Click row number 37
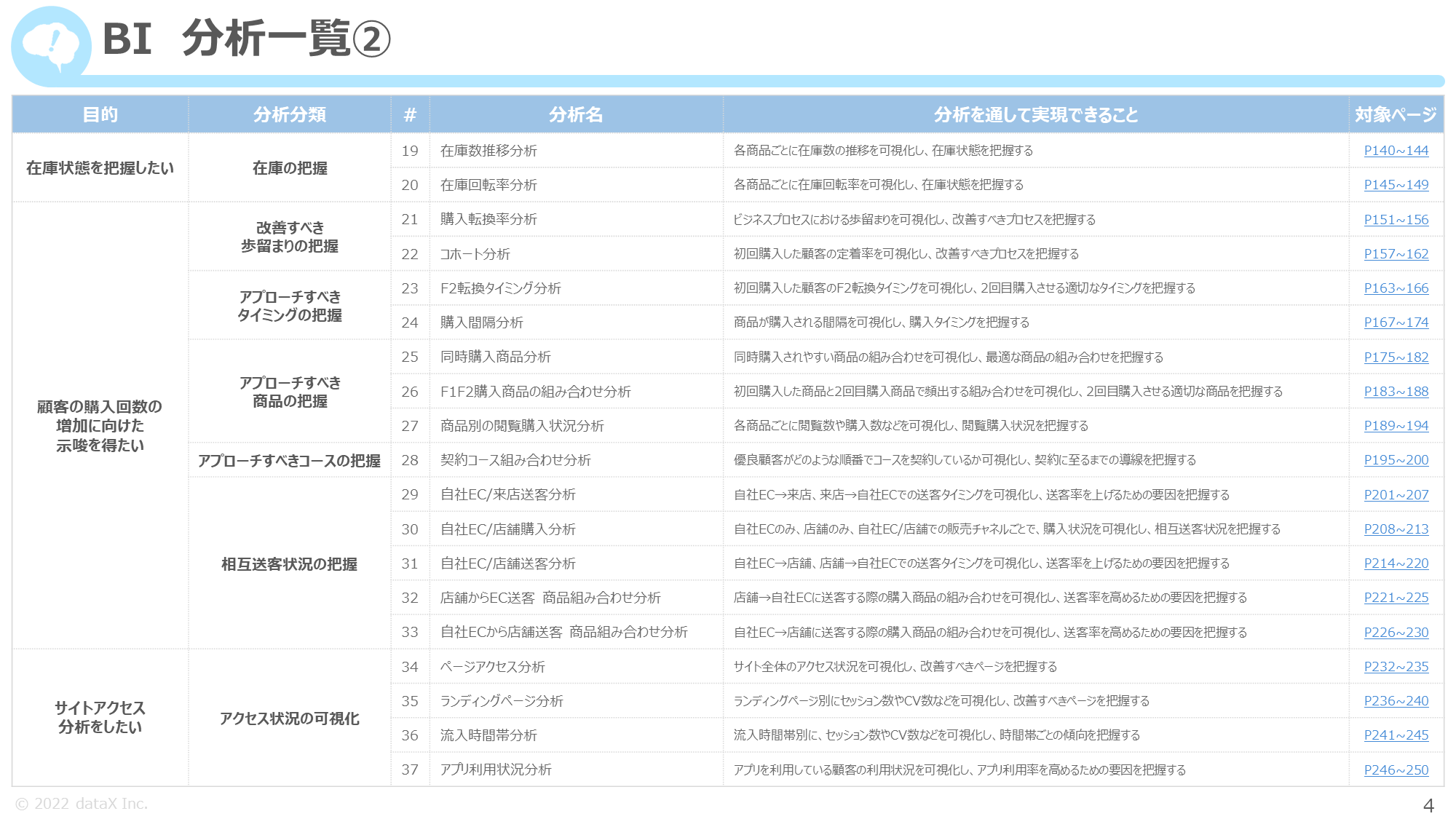Viewport: 1456px width, 819px height. point(410,769)
